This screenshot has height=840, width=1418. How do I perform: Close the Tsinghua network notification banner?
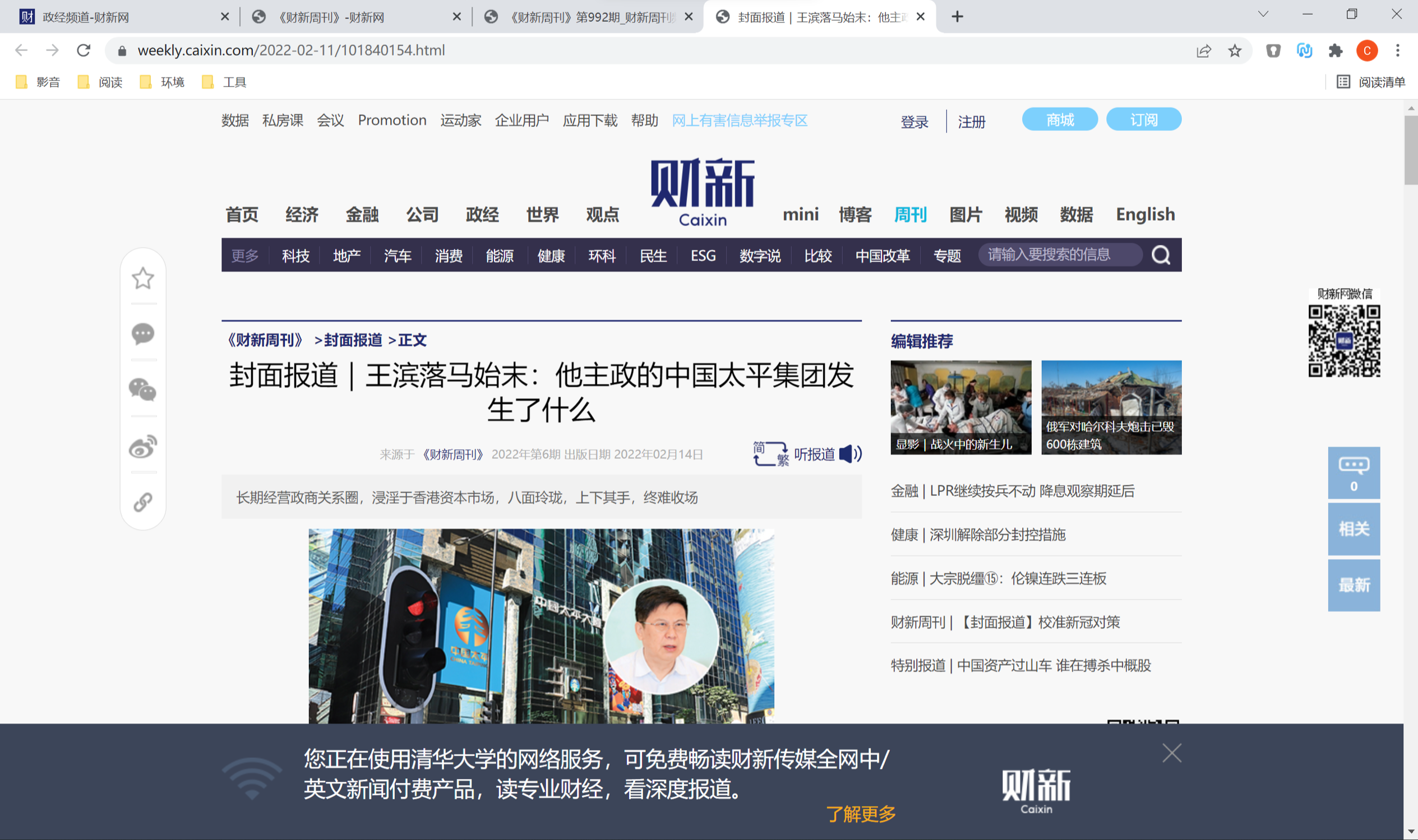(x=1172, y=753)
